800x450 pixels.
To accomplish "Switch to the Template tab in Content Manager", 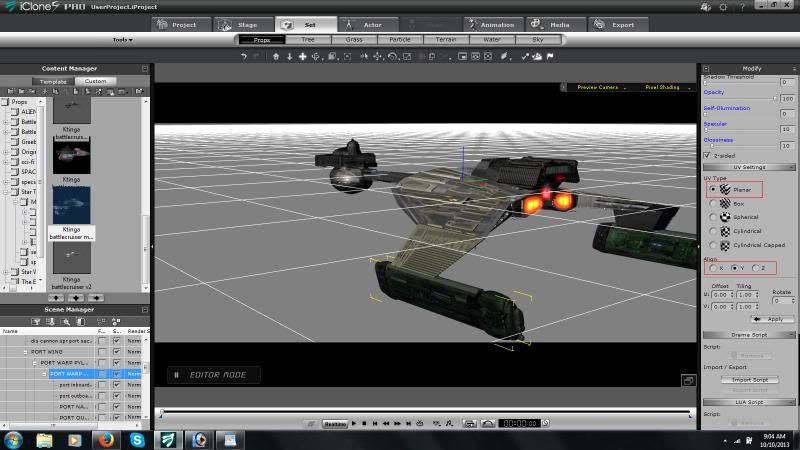I will coord(53,81).
